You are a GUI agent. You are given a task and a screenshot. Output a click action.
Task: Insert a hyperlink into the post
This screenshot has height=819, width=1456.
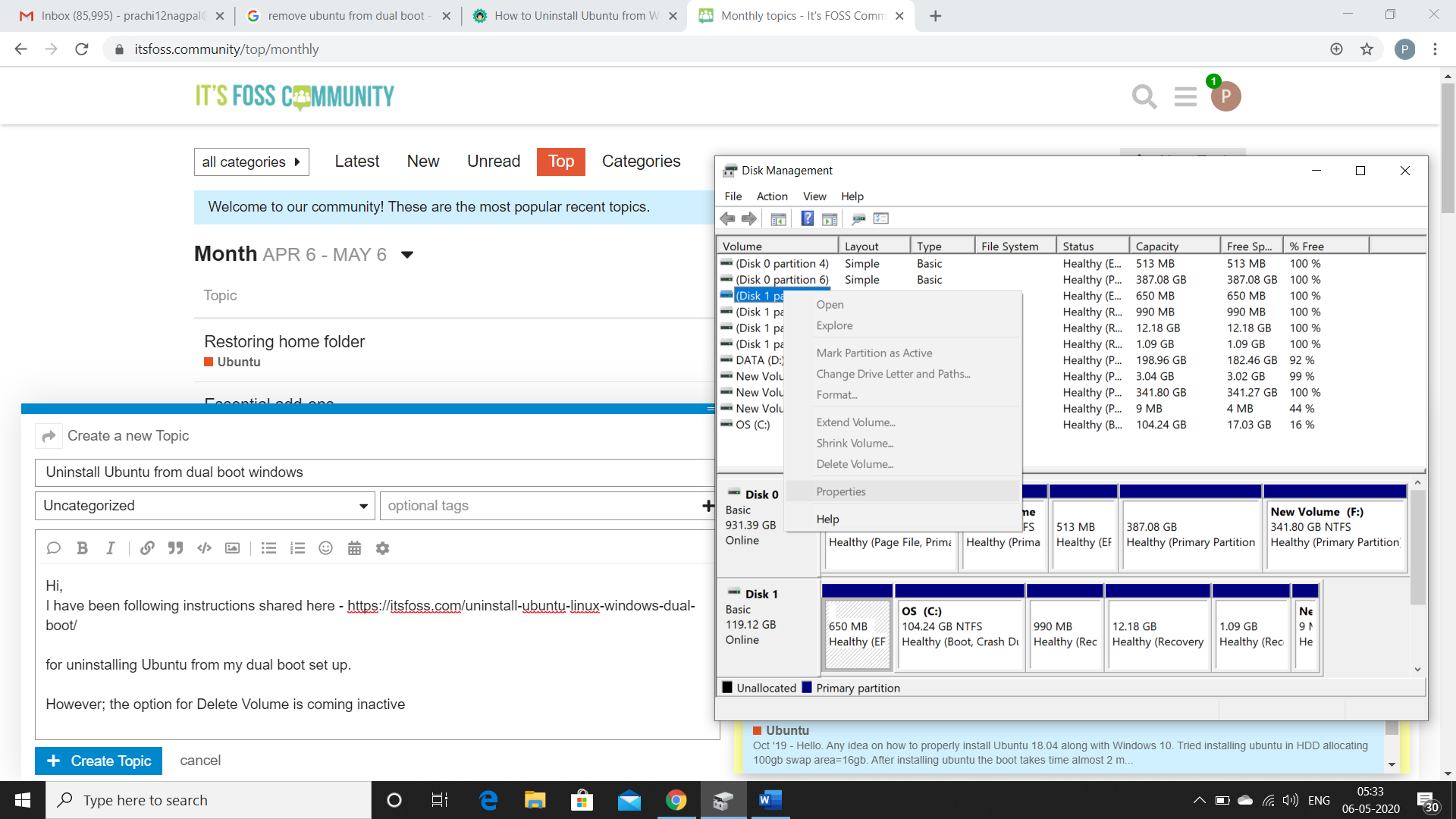[x=147, y=548]
